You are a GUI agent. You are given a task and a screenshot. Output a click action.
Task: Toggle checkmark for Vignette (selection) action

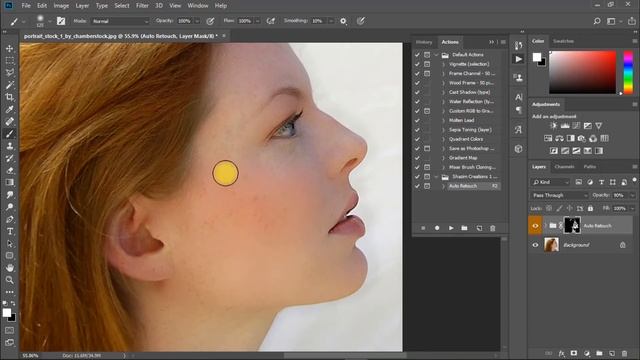(417, 64)
